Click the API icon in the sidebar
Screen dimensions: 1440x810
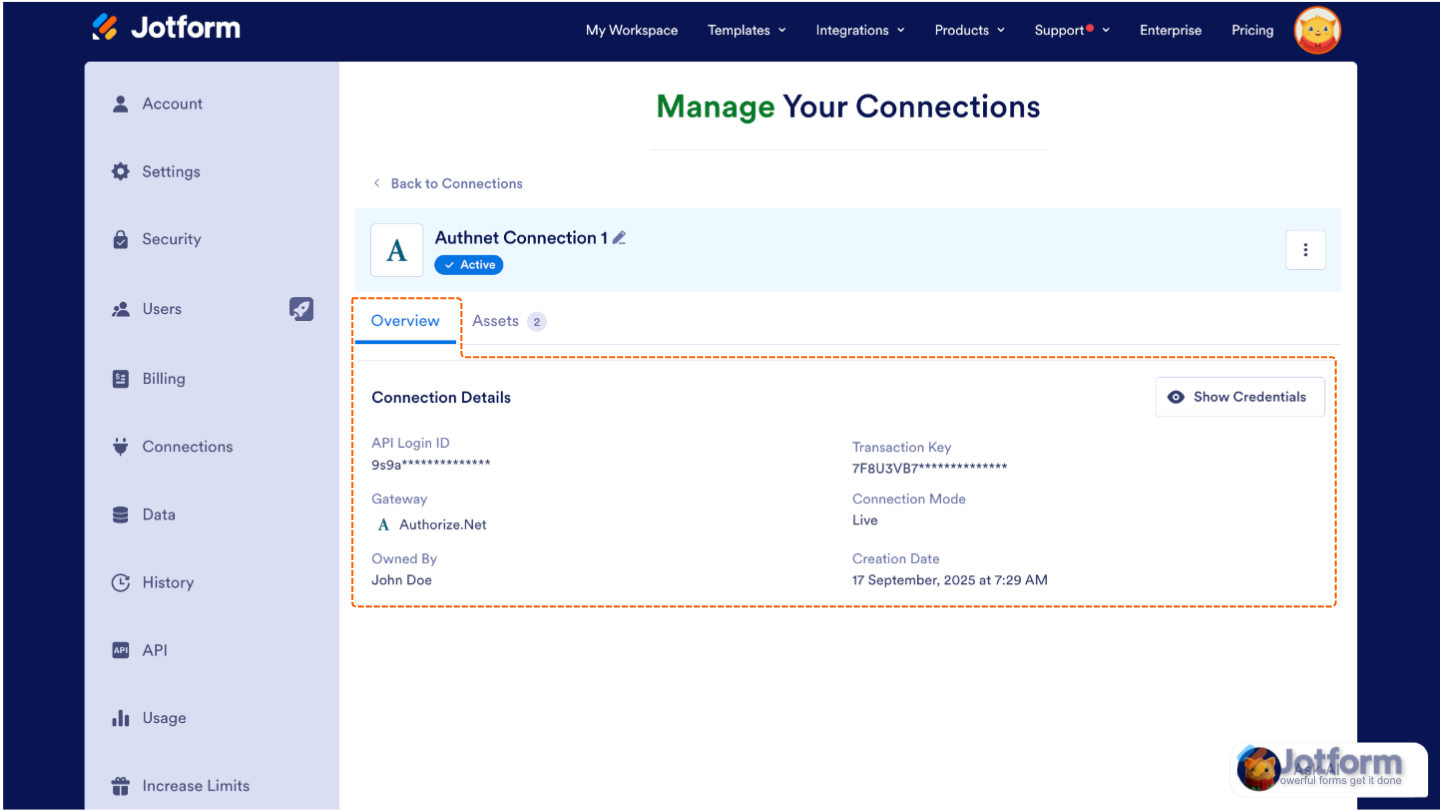click(120, 650)
